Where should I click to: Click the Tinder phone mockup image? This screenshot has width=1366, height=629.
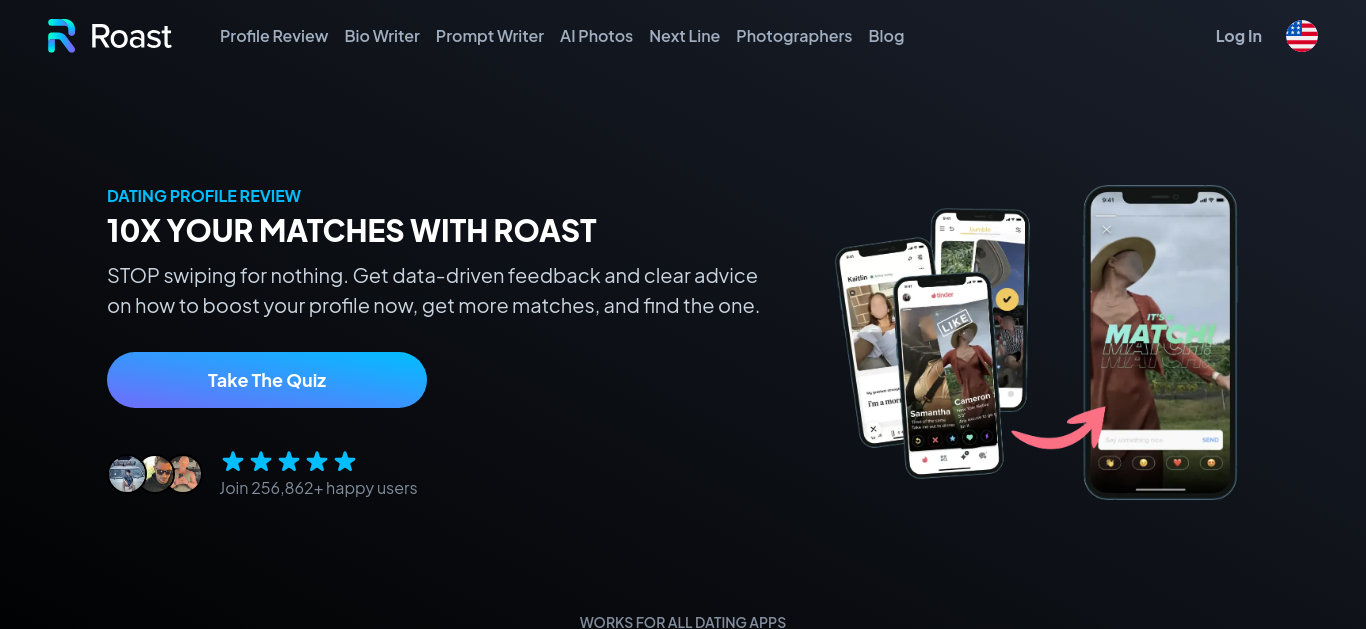coord(948,375)
